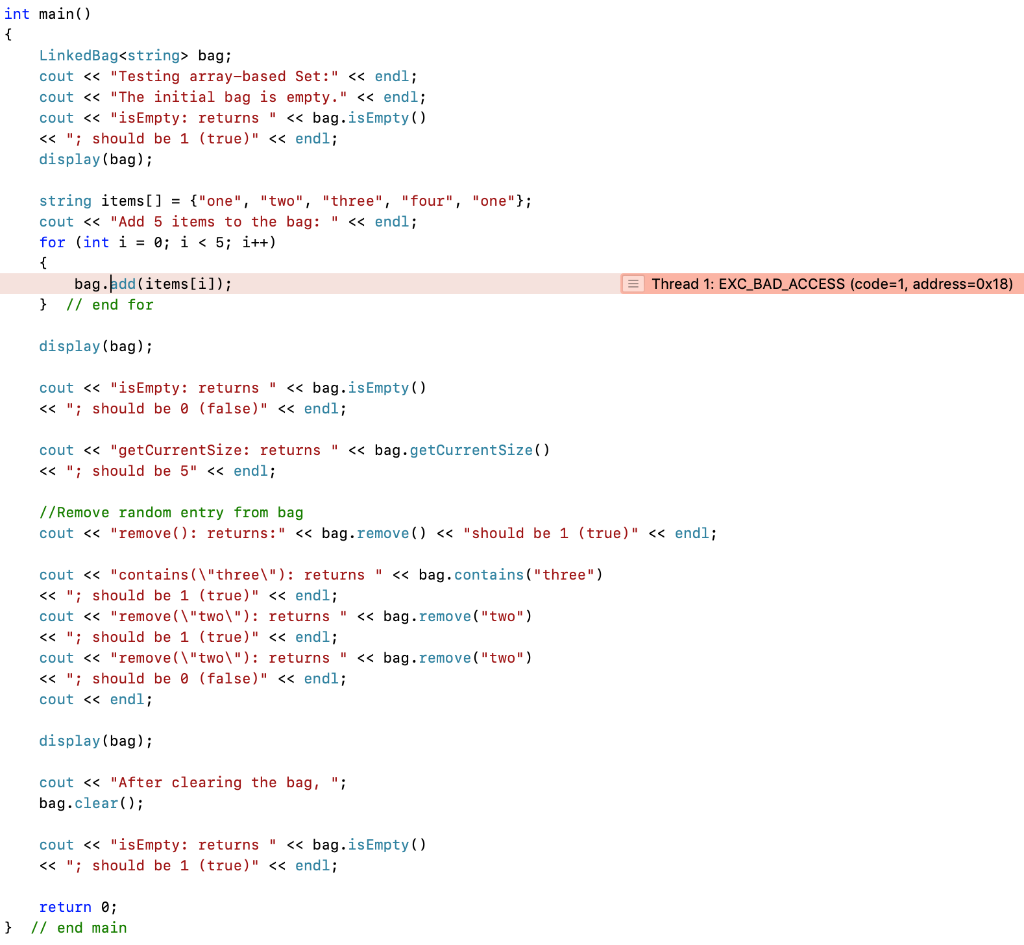Select the LinkedBag type identifier
The width and height of the screenshot is (1024, 945).
[x=76, y=55]
